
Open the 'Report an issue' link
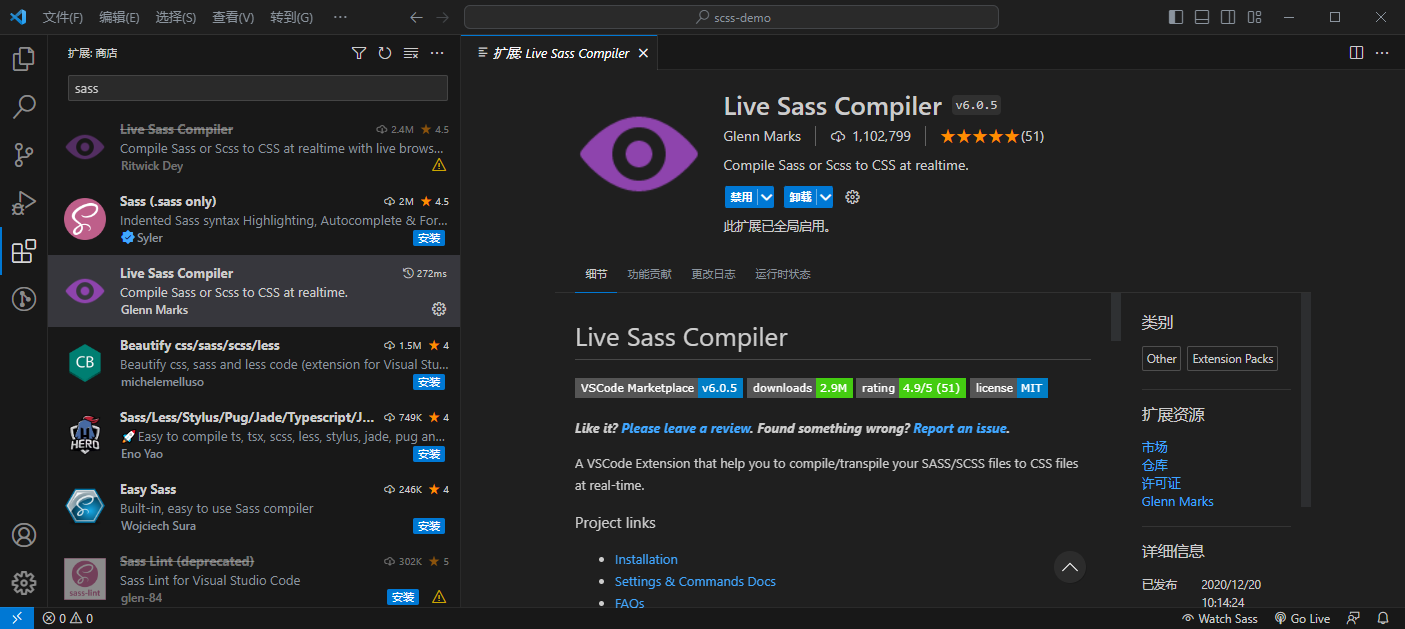[x=960, y=428]
